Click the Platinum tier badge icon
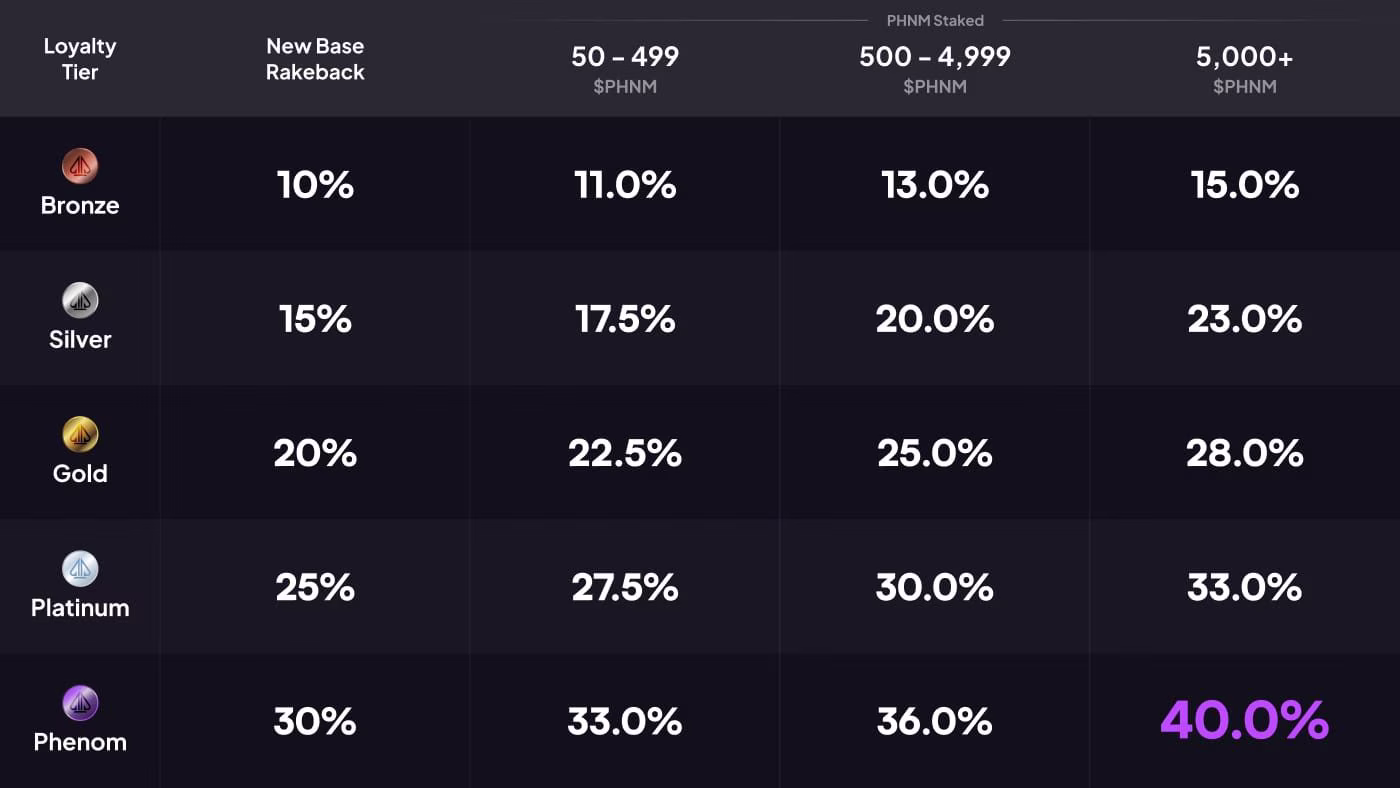The height and width of the screenshot is (788, 1400). [x=80, y=568]
